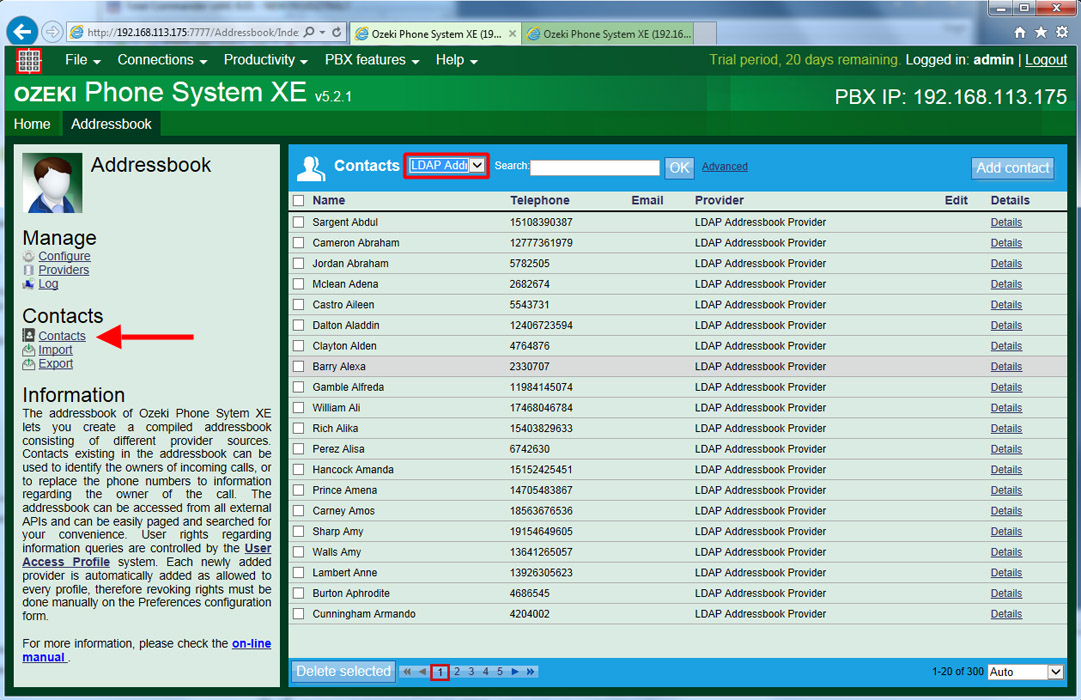Check the box for Cameron Abraham
The height and width of the screenshot is (700, 1081).
[x=299, y=243]
